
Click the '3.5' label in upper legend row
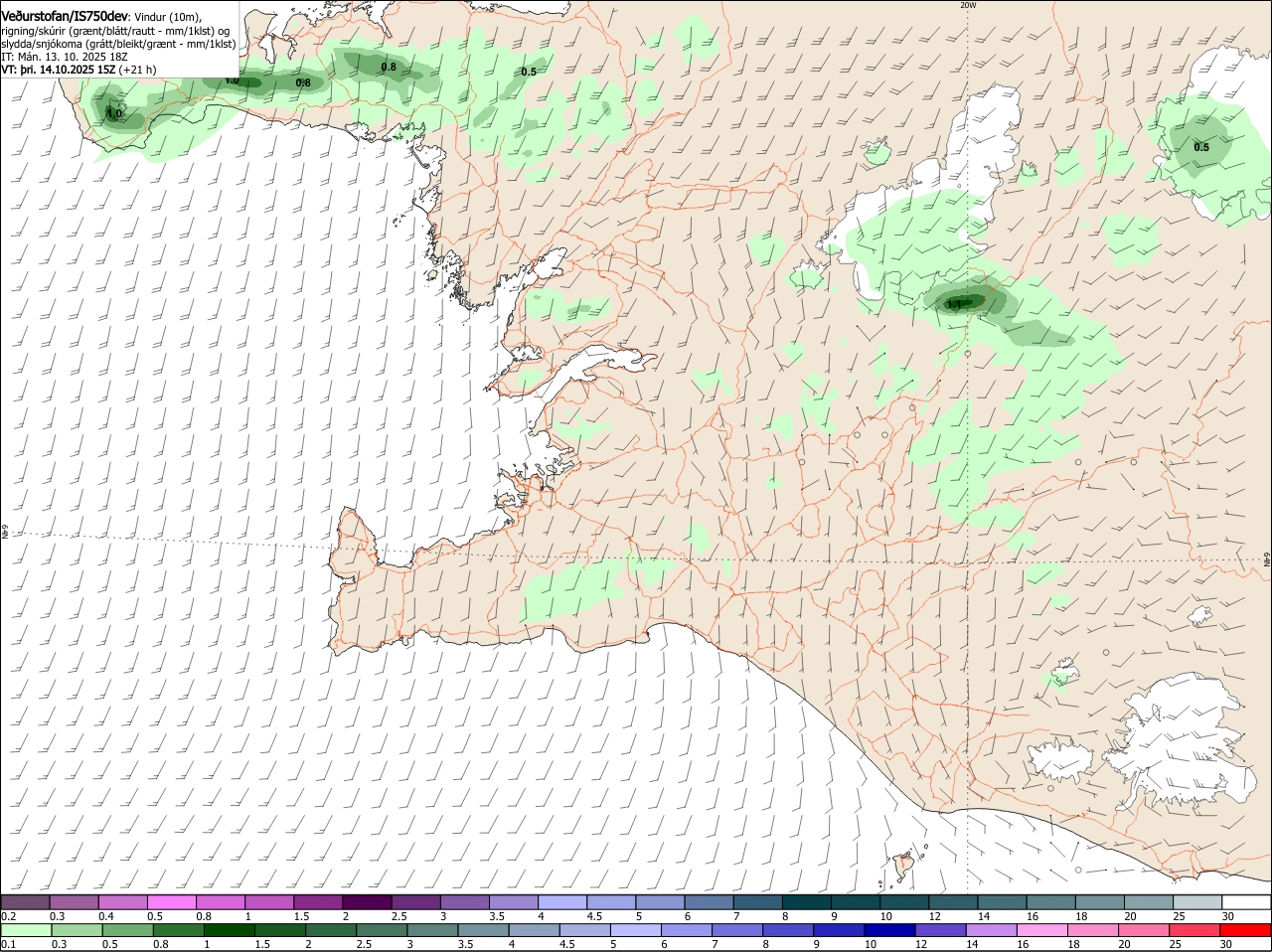497,916
